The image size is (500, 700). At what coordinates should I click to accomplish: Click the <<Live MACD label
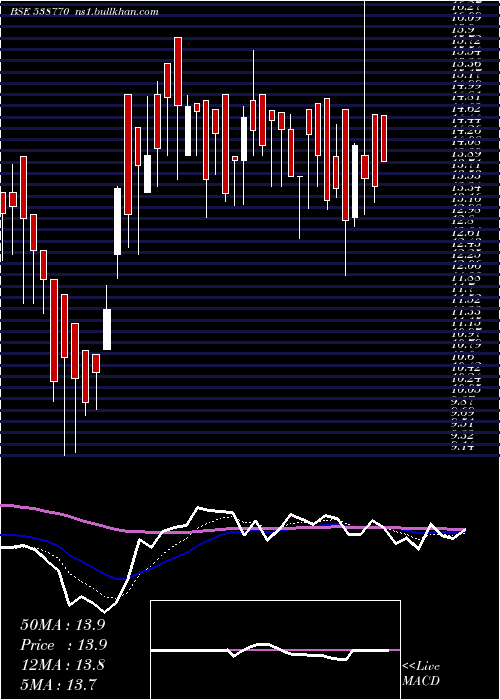point(421,674)
